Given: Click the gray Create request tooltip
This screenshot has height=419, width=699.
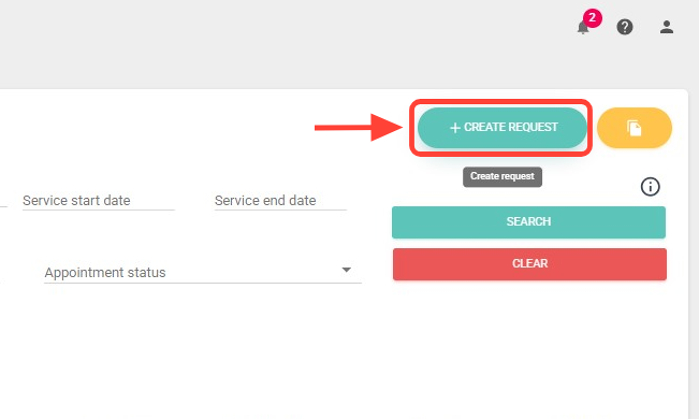Looking at the screenshot, I should point(502,177).
